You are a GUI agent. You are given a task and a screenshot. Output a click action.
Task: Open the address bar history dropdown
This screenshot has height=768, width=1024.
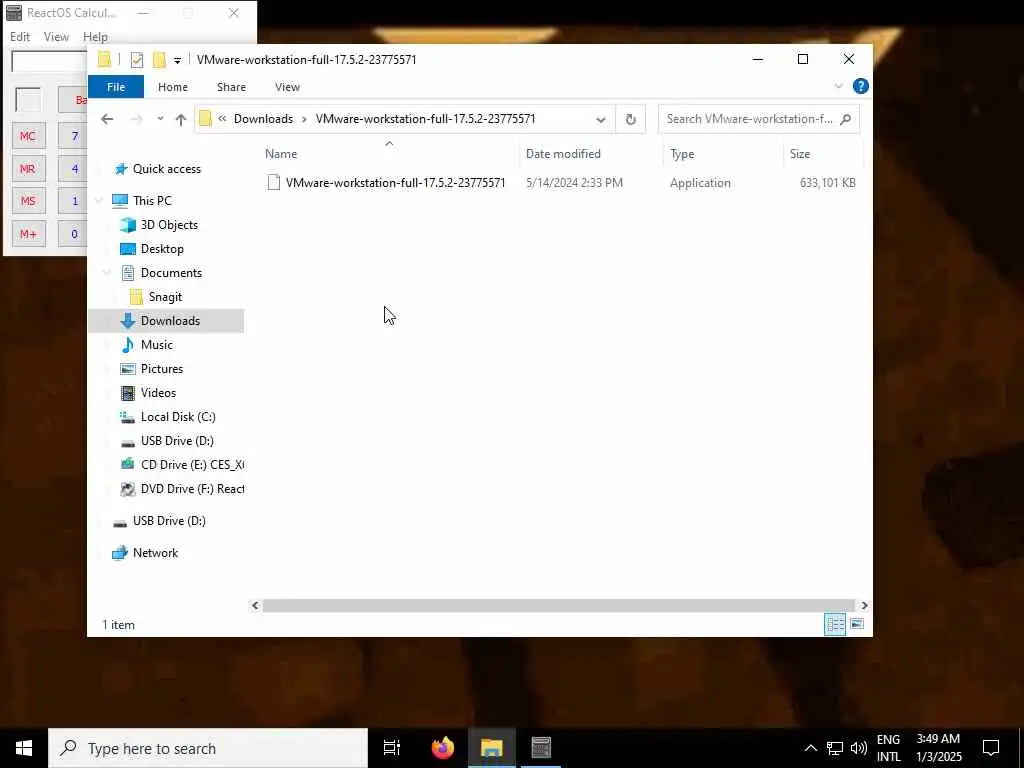point(601,119)
